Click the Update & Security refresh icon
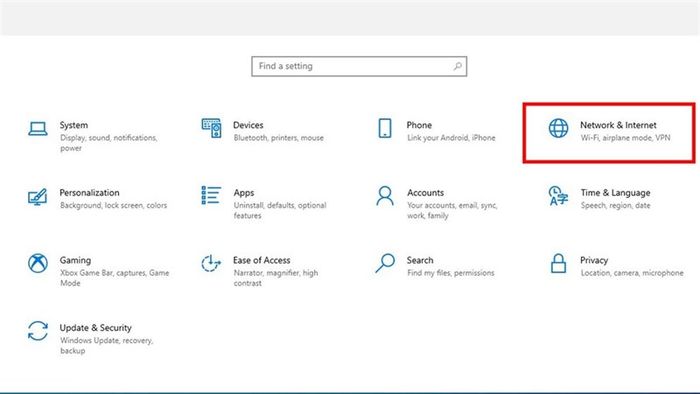700x394 pixels. (38, 331)
